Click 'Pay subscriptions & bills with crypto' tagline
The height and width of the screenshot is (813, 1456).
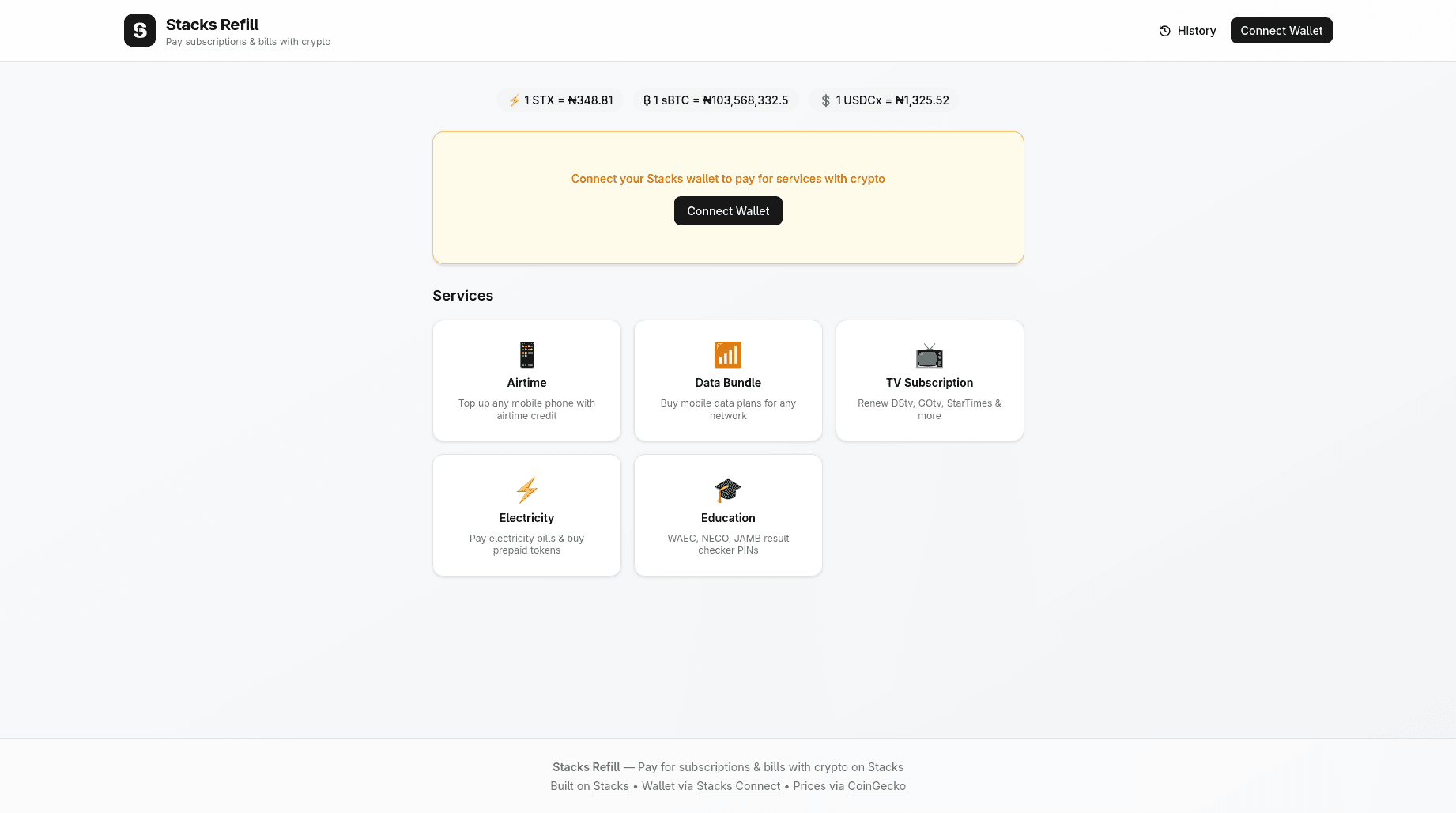[x=248, y=42]
